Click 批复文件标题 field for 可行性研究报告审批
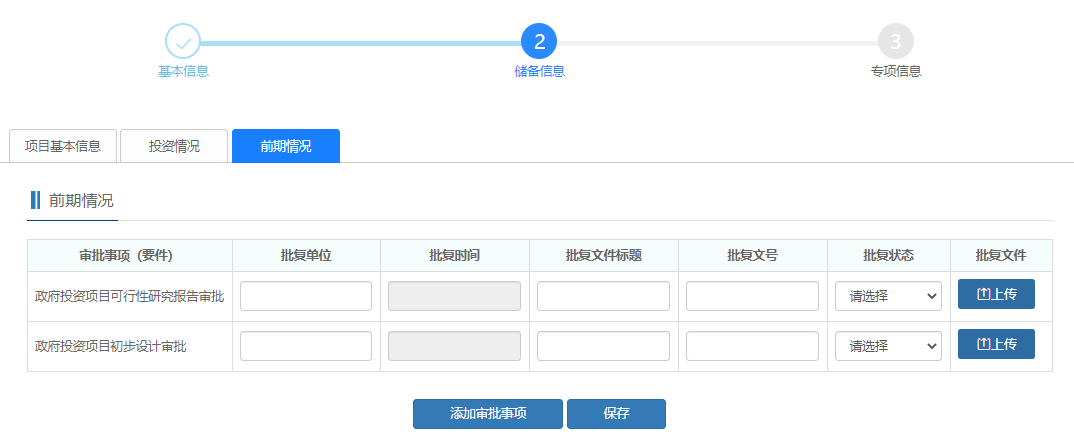The width and height of the screenshot is (1074, 441). coord(603,296)
